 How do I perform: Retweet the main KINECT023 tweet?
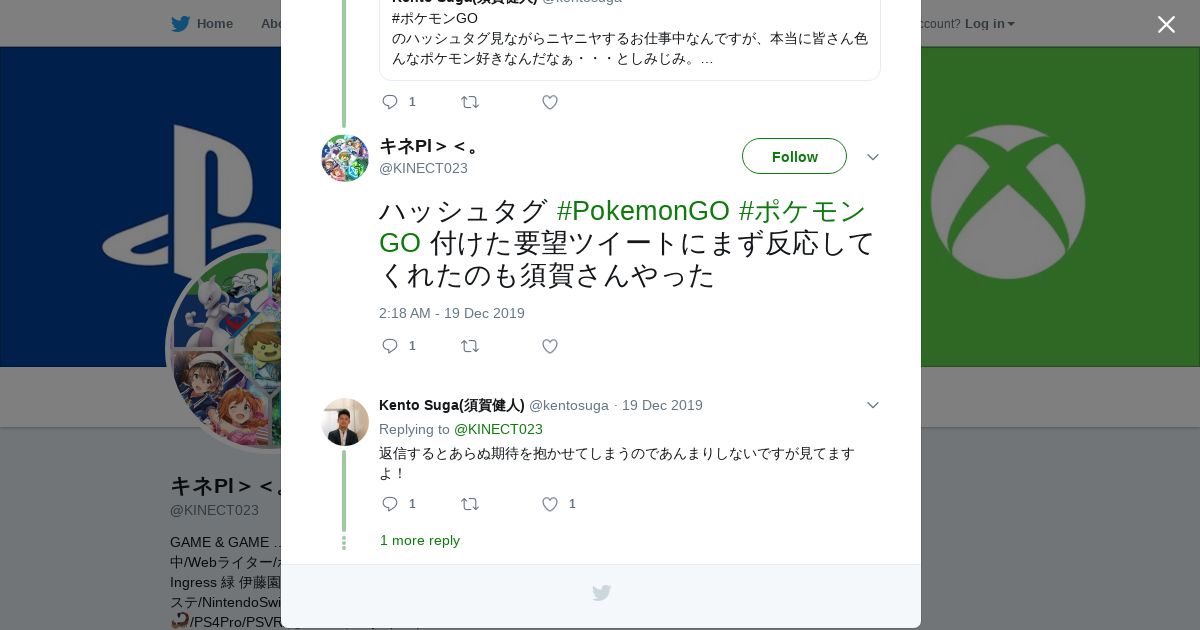point(470,346)
